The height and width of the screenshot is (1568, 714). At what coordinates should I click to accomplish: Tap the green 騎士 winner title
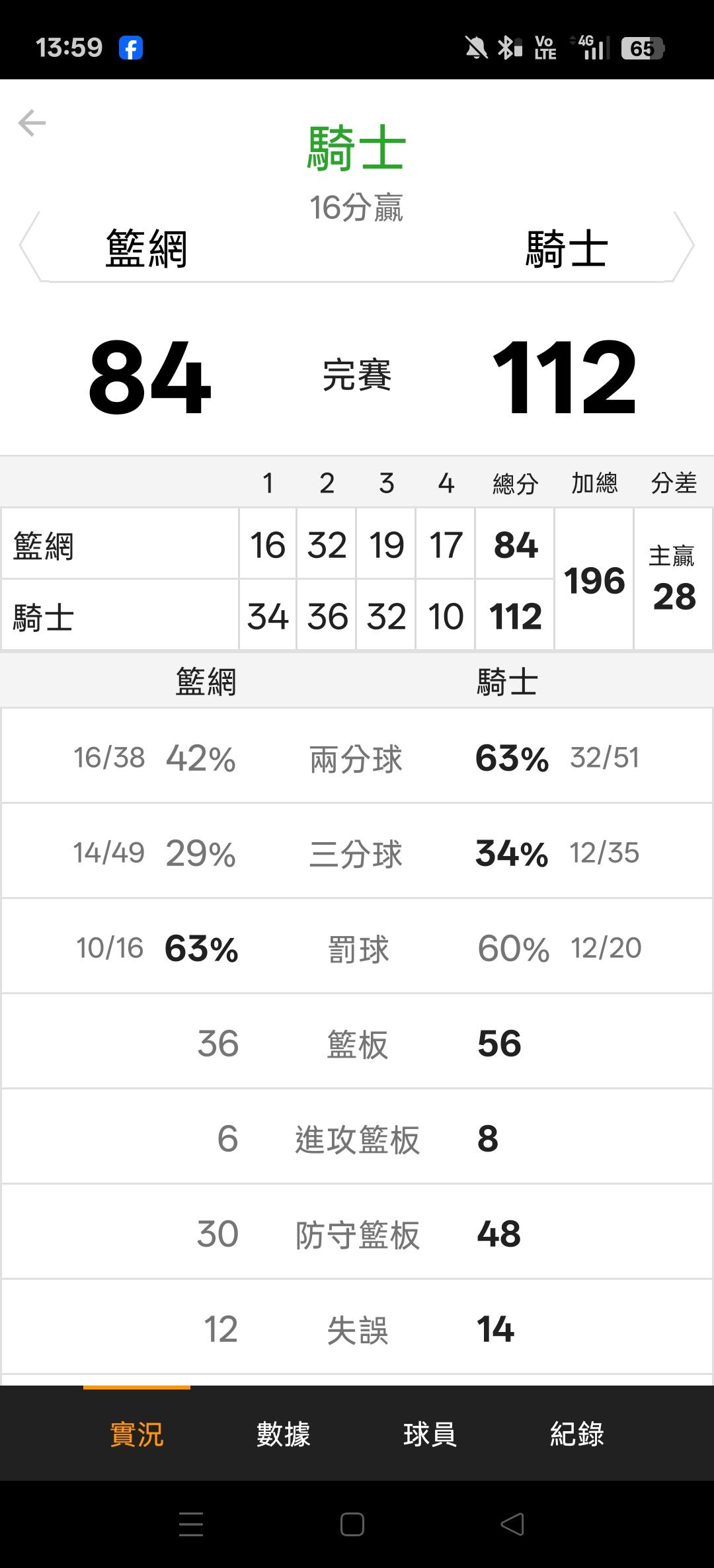point(356,149)
